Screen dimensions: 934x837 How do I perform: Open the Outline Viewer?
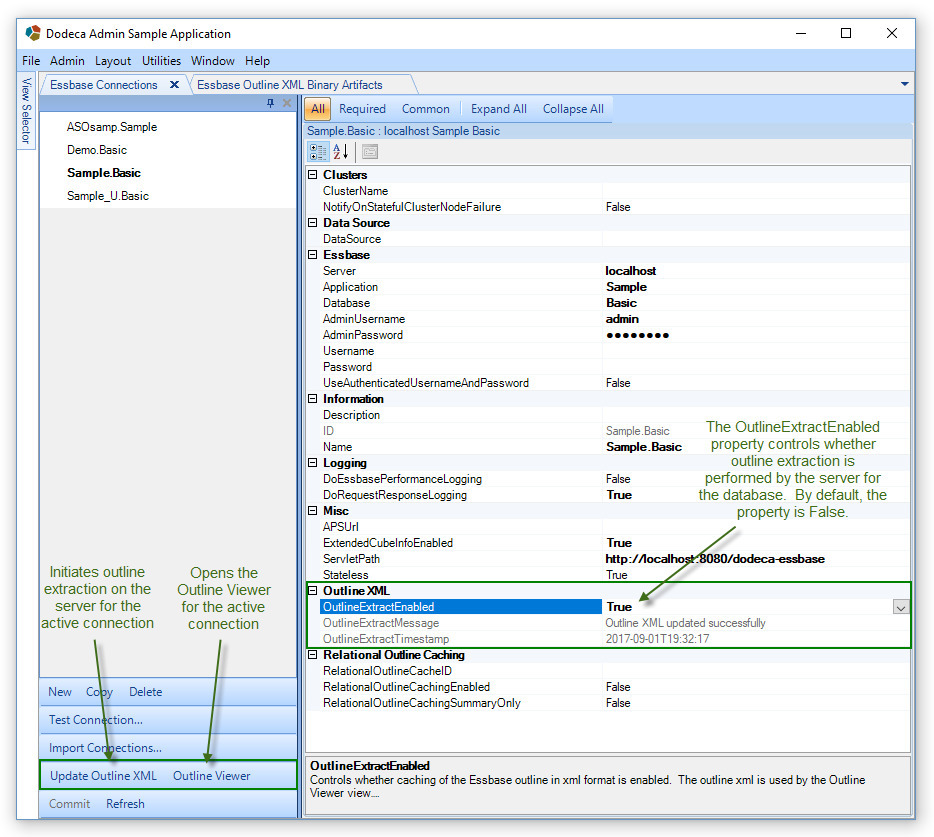[x=211, y=776]
